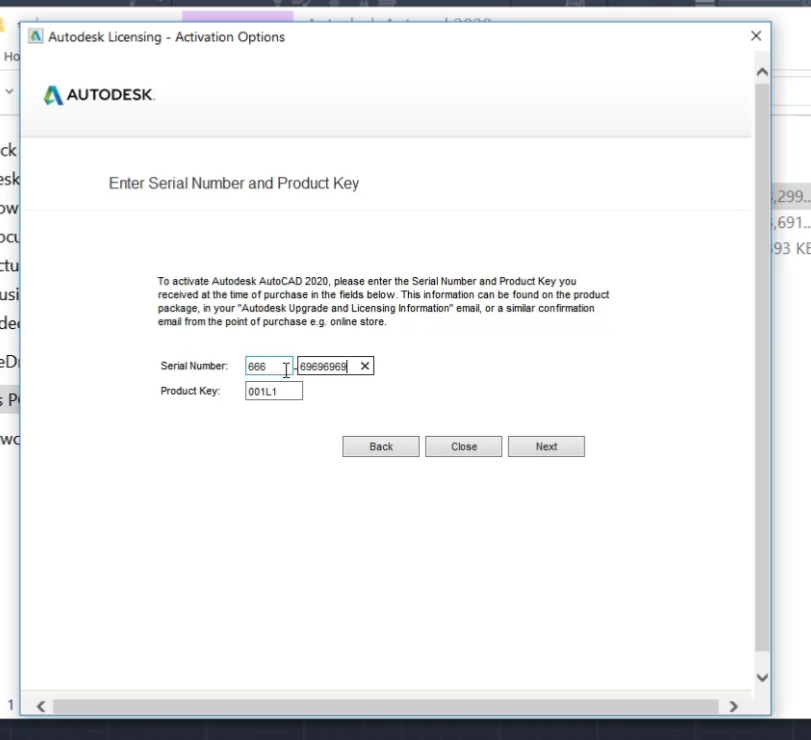The image size is (811, 740).
Task: Click the Autodesk icon in the dialog title bar
Action: click(x=35, y=37)
